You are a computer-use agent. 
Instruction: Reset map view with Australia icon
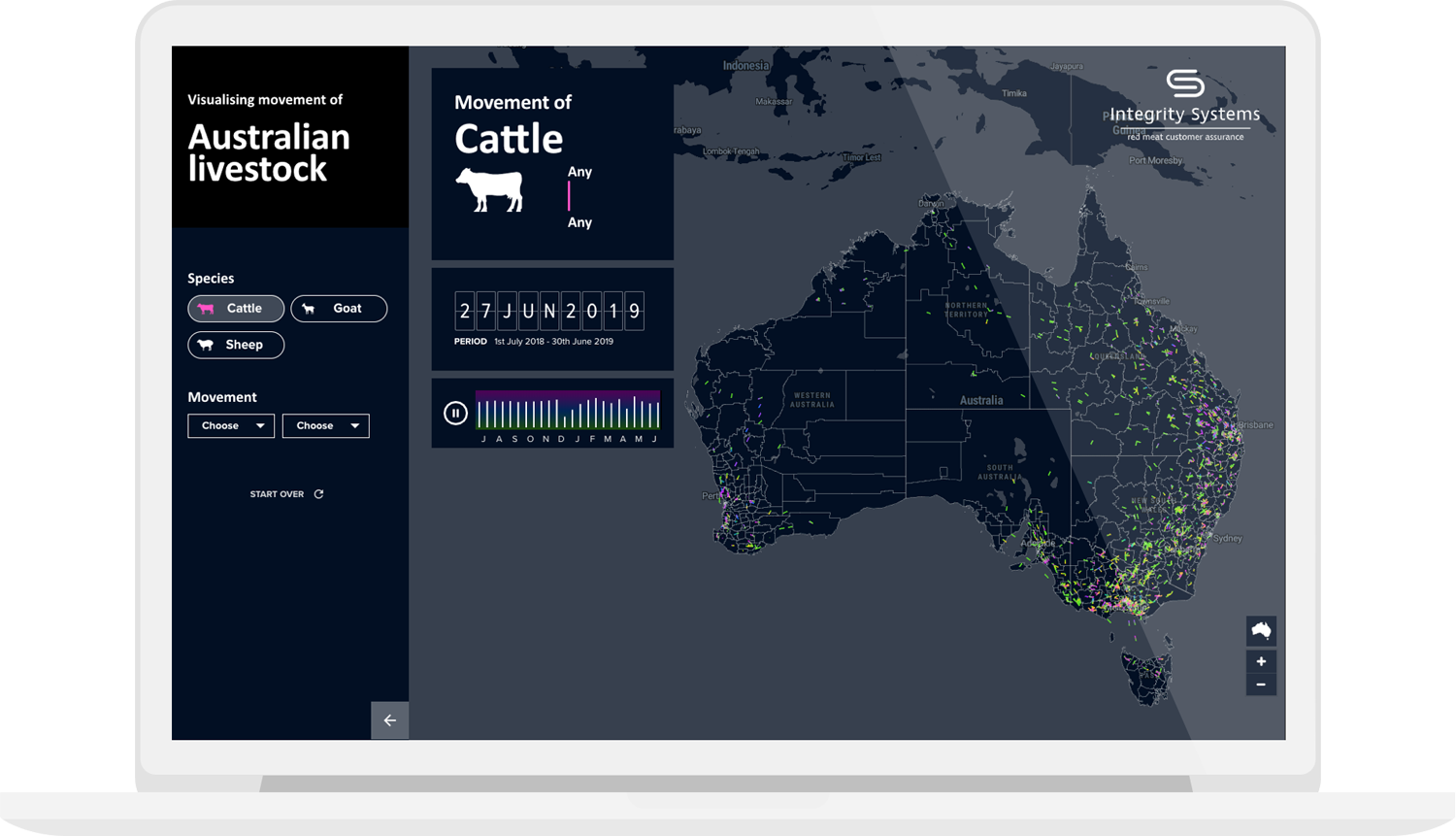(x=1261, y=631)
